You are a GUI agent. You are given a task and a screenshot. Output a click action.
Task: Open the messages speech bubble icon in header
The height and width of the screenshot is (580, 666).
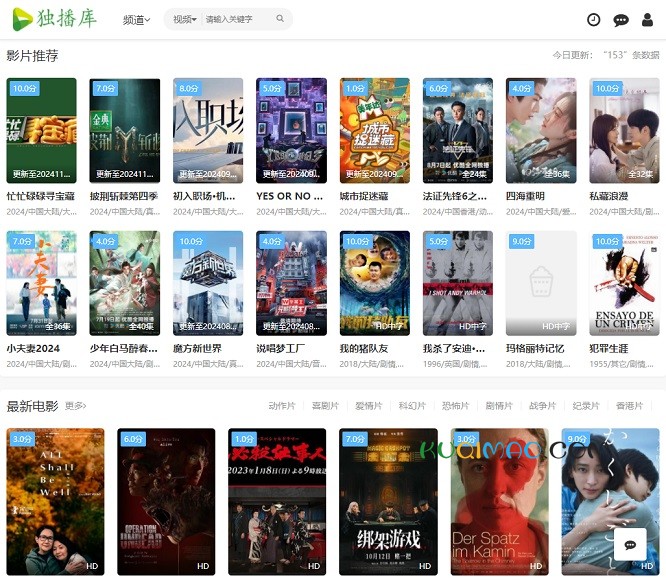pos(621,20)
